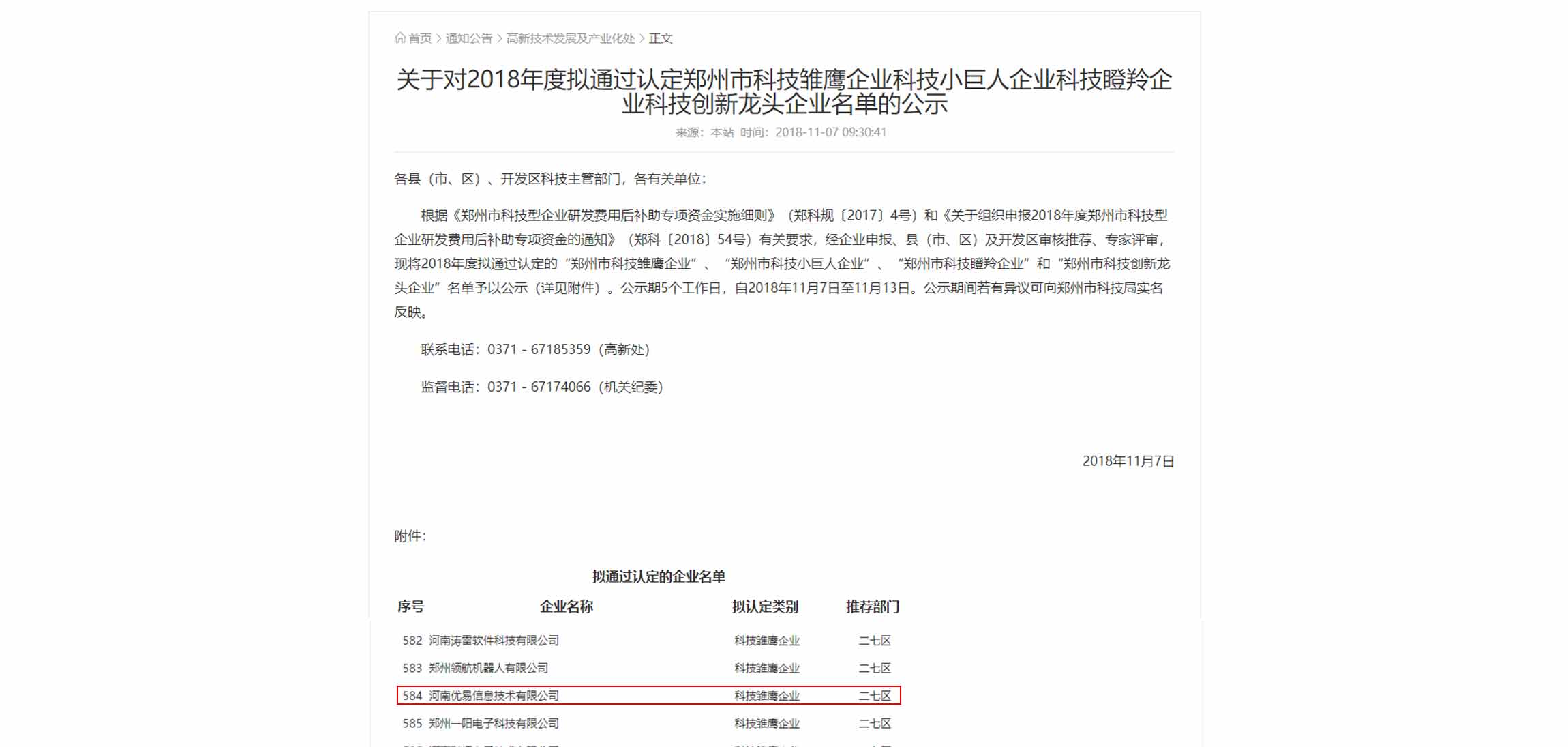Click the 来源：本站 source text
The width and height of the screenshot is (1568, 747).
pos(704,132)
